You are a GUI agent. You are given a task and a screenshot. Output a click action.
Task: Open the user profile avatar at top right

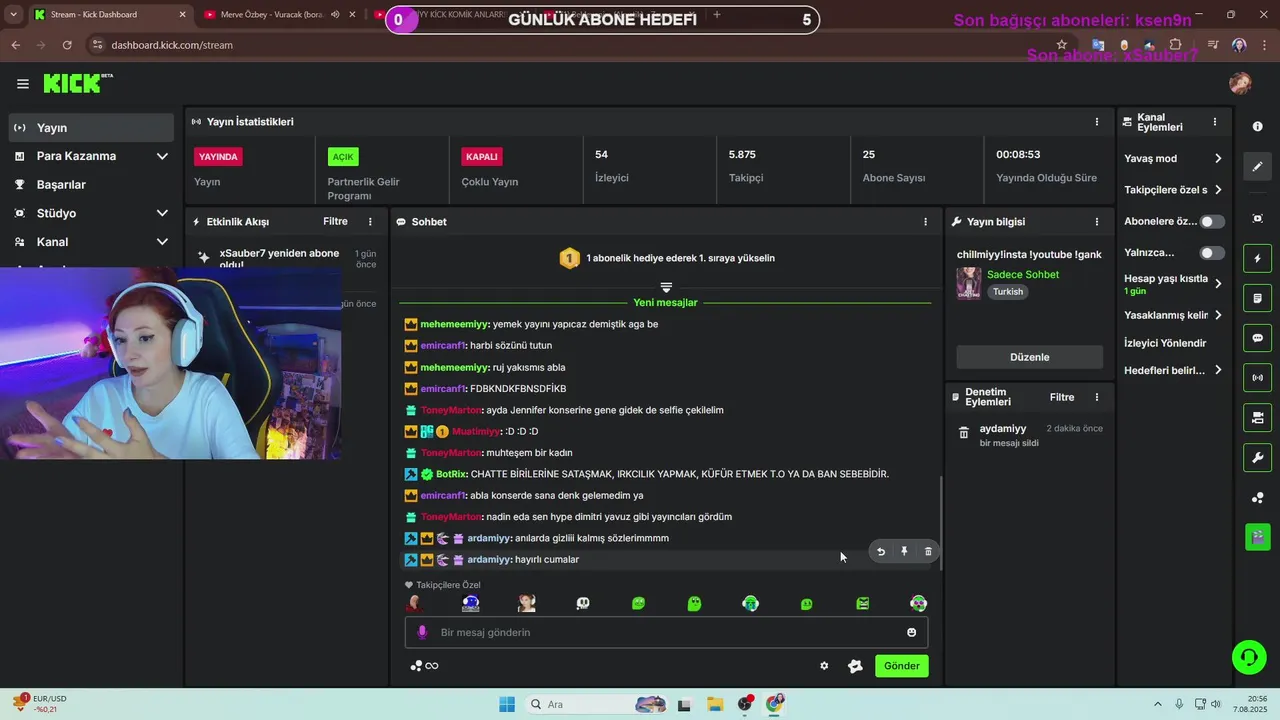1240,83
